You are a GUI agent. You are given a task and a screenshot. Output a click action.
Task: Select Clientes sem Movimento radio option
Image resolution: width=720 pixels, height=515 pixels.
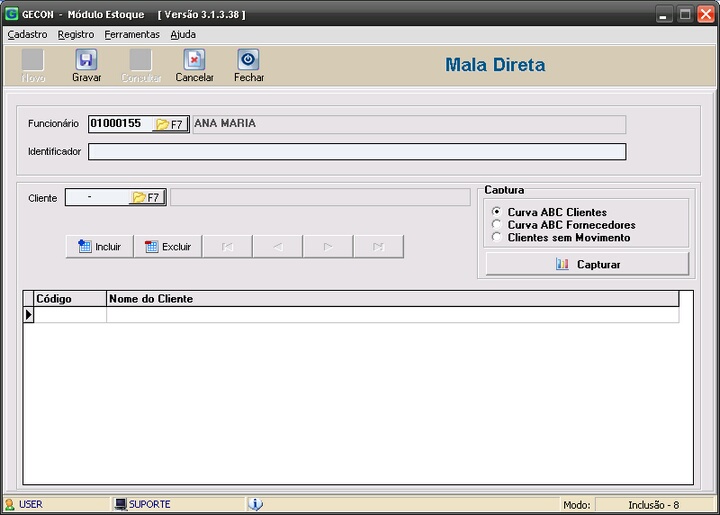(497, 237)
